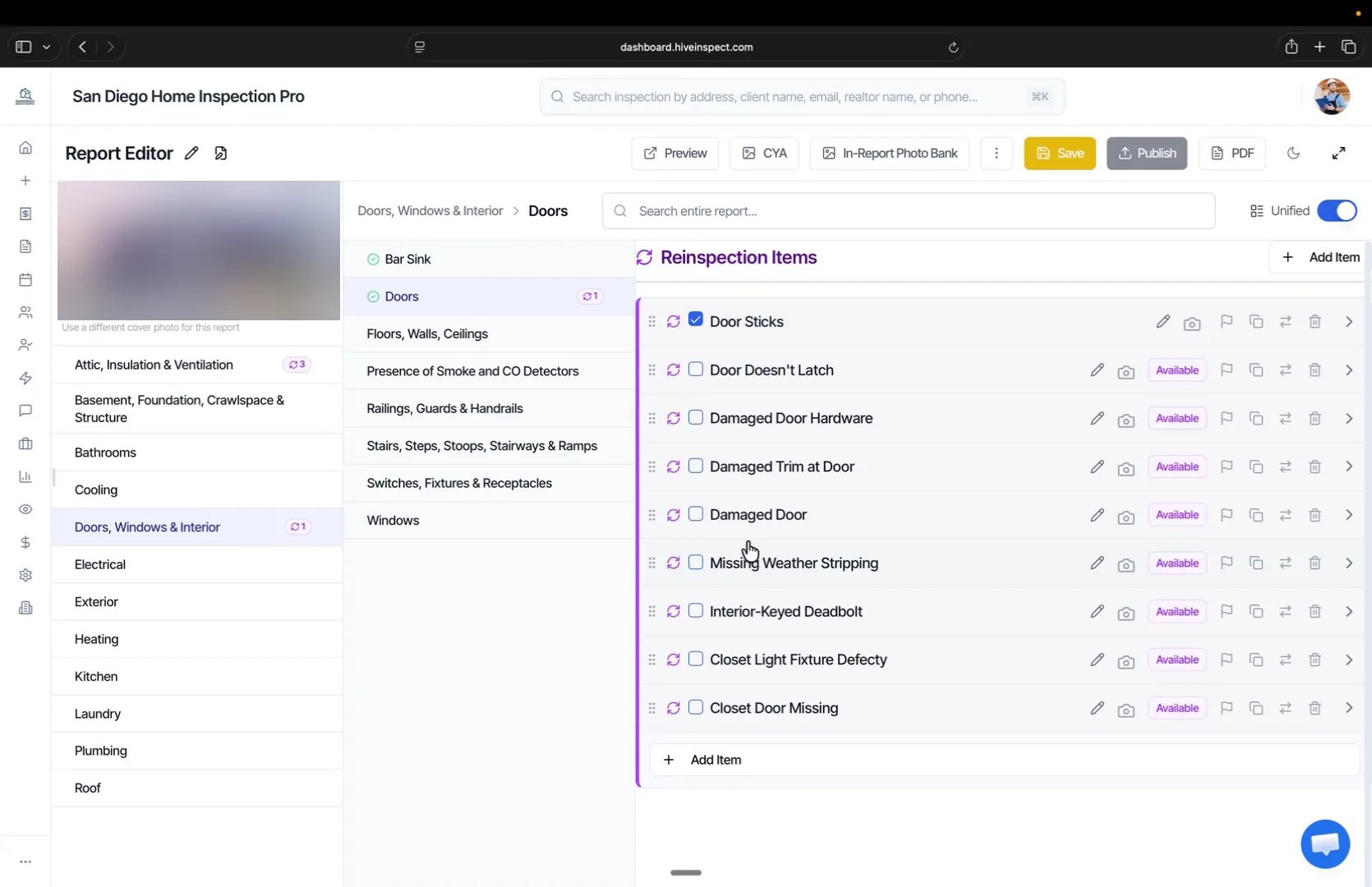Duplicate the Damaged Trim at Door item
Viewport: 1372px width, 887px height.
tap(1256, 466)
